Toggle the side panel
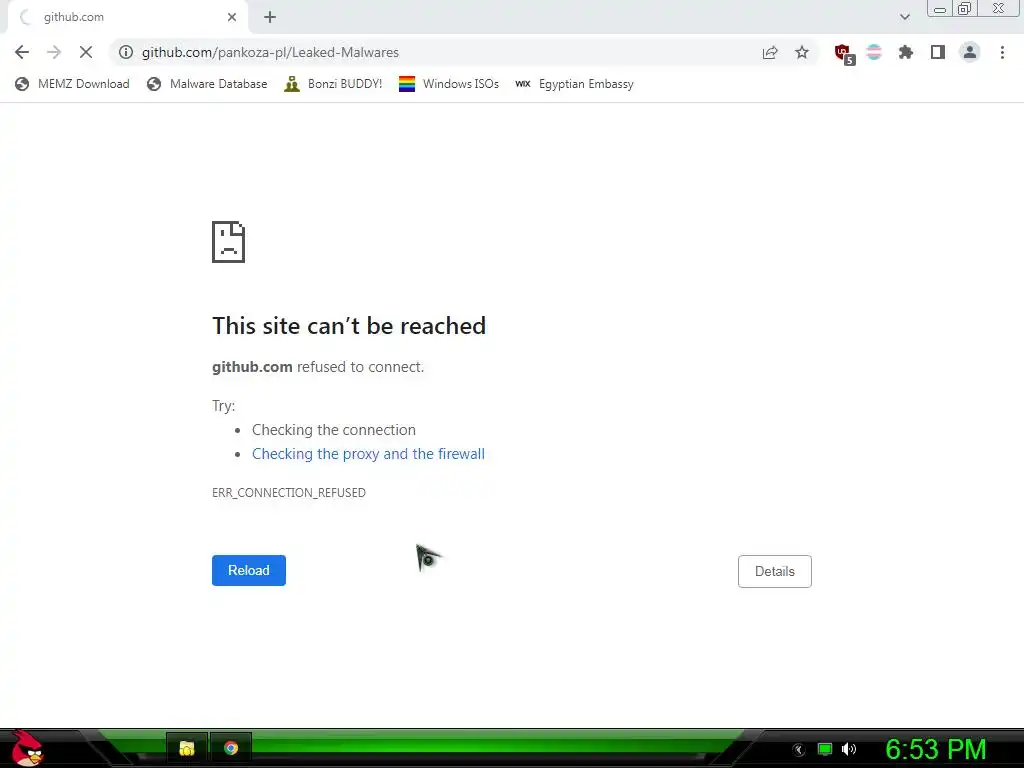This screenshot has height=768, width=1024. [938, 52]
